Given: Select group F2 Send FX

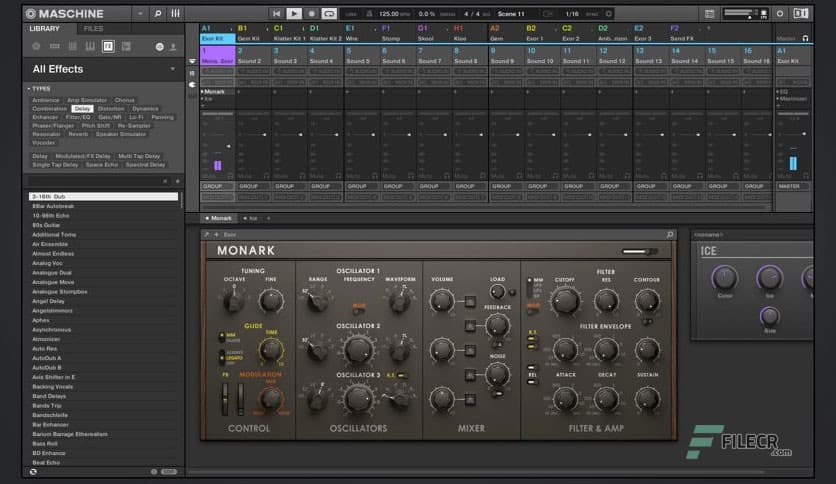Looking at the screenshot, I should coord(686,33).
